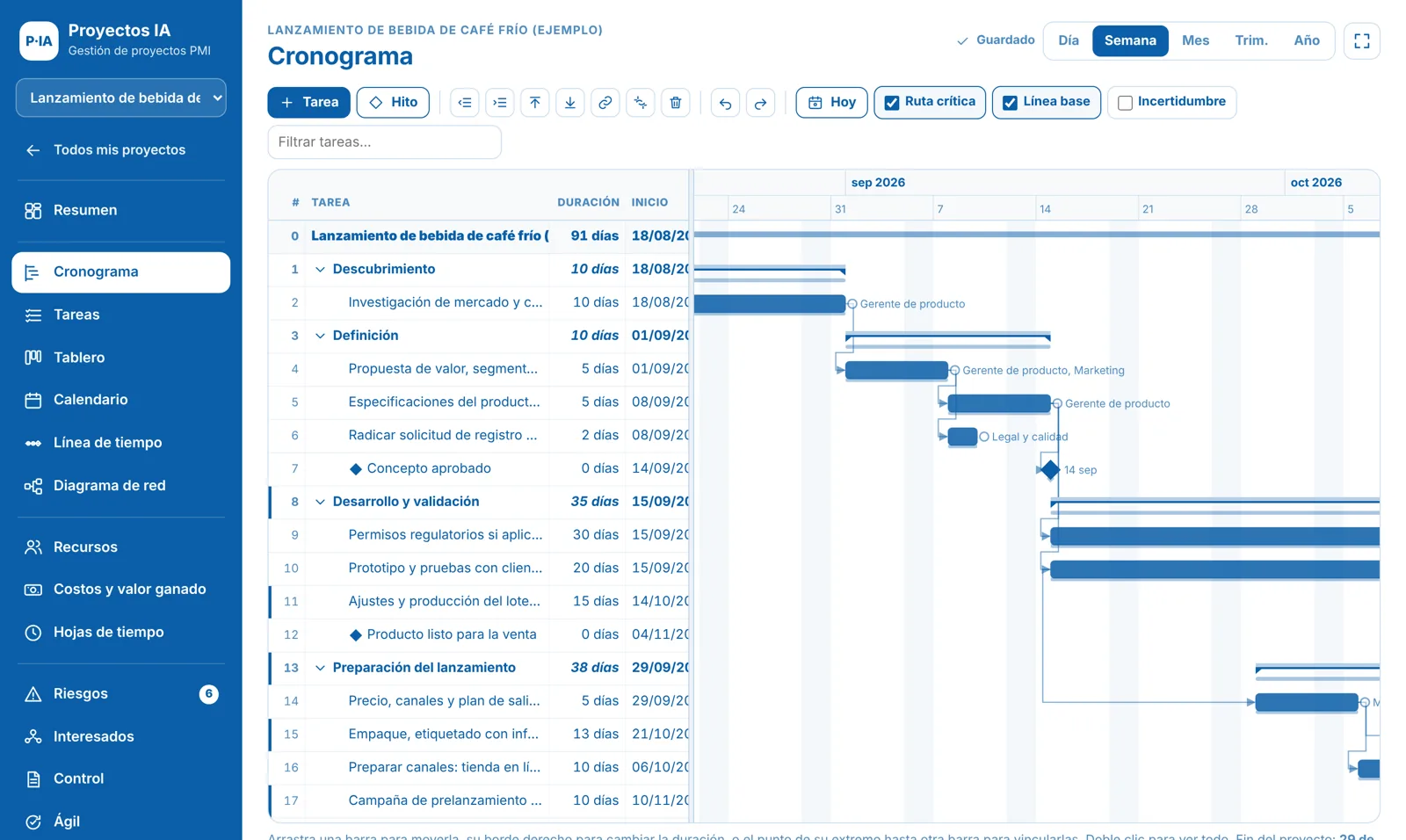Select the 14 sep milestone diamond

1050,470
